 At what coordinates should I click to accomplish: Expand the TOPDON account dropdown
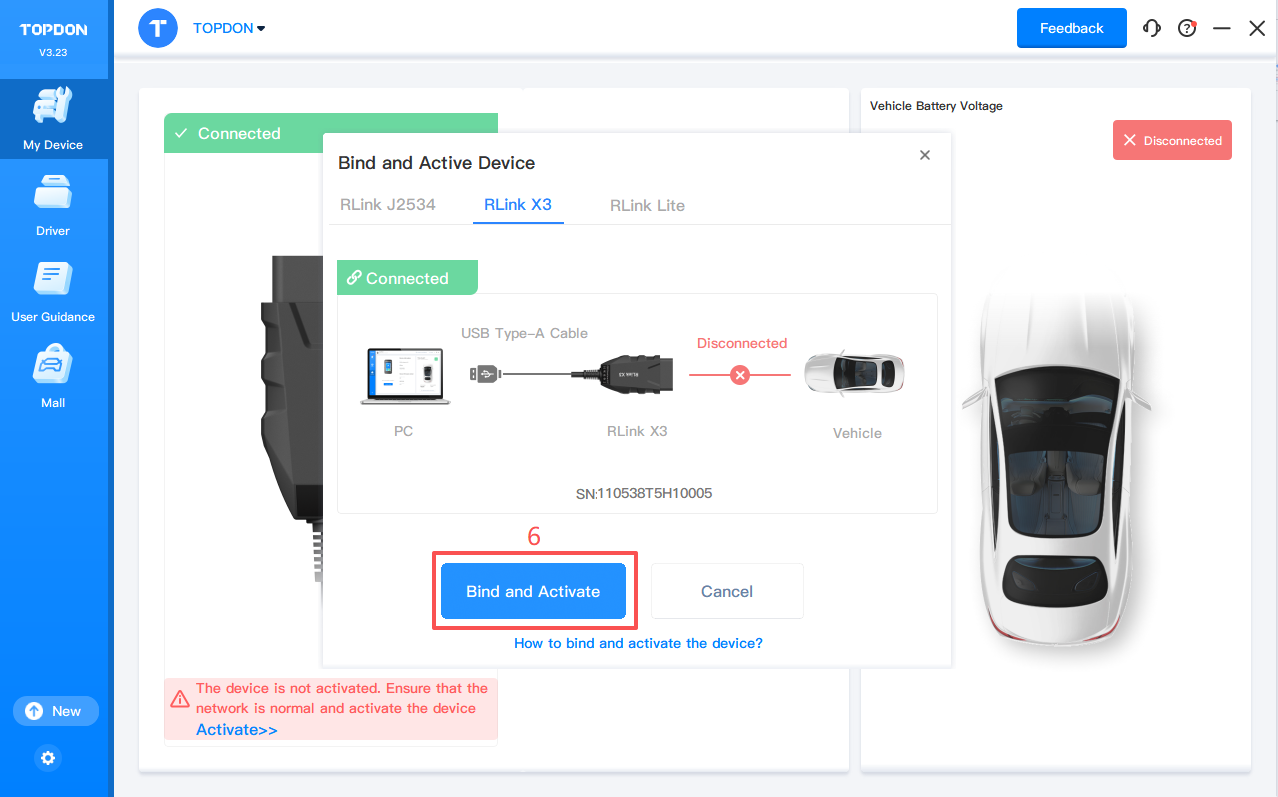click(x=229, y=29)
